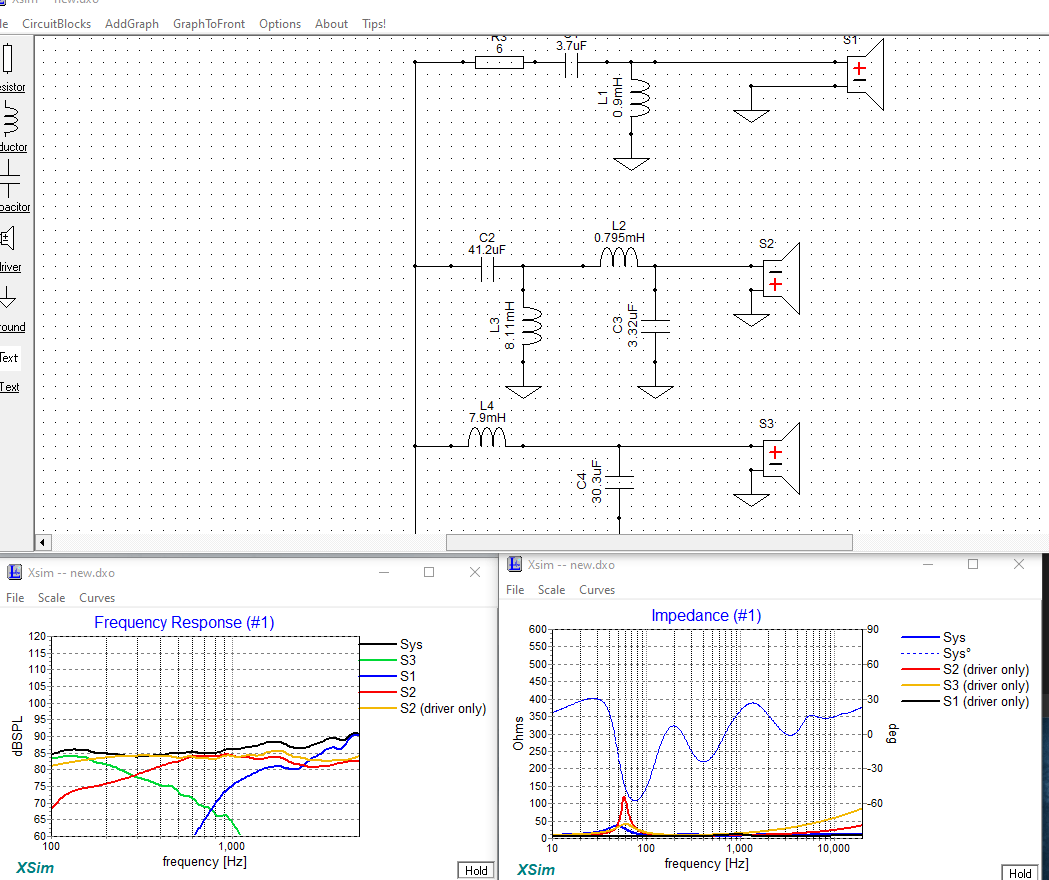The height and width of the screenshot is (880, 1049).
Task: Click the S1 legend entry in Frequency Response
Action: [389, 677]
